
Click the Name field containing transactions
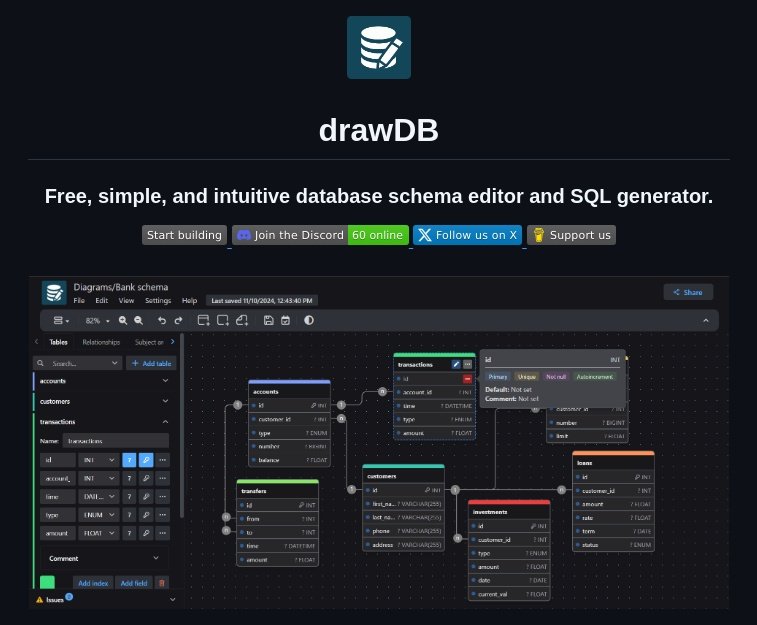point(116,441)
